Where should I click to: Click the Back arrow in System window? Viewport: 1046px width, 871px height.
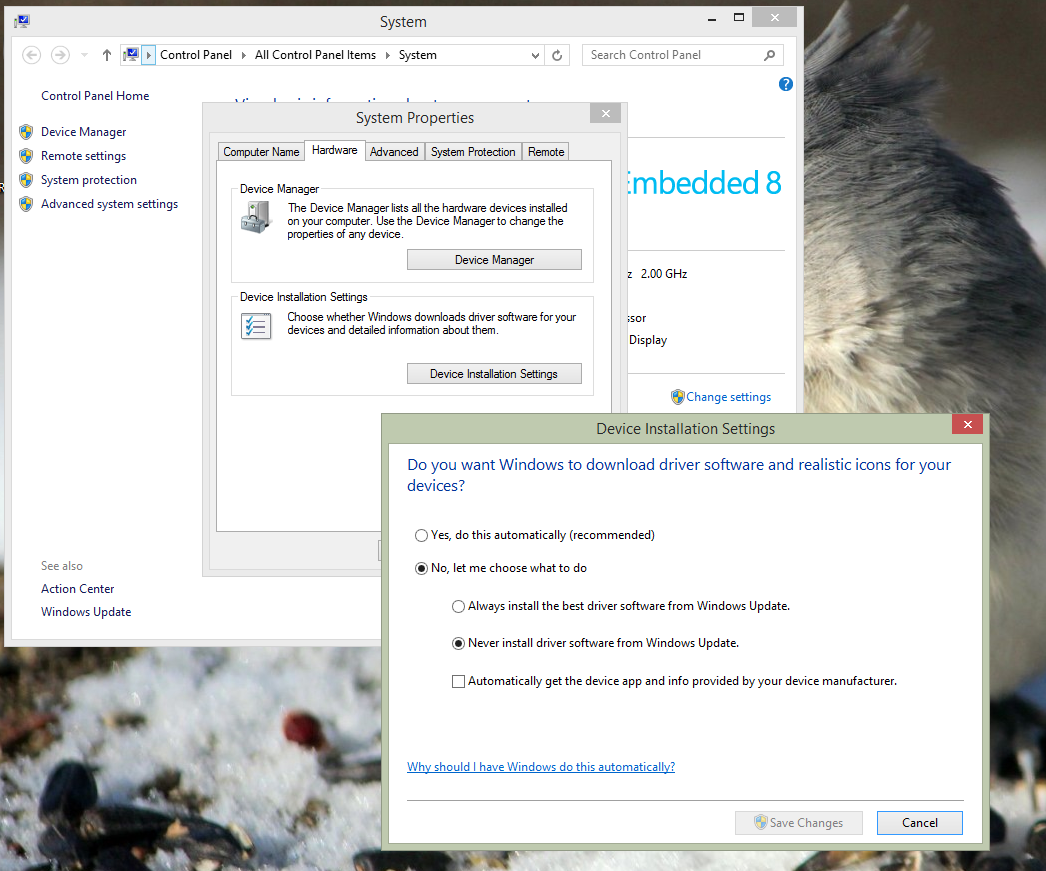[31, 55]
